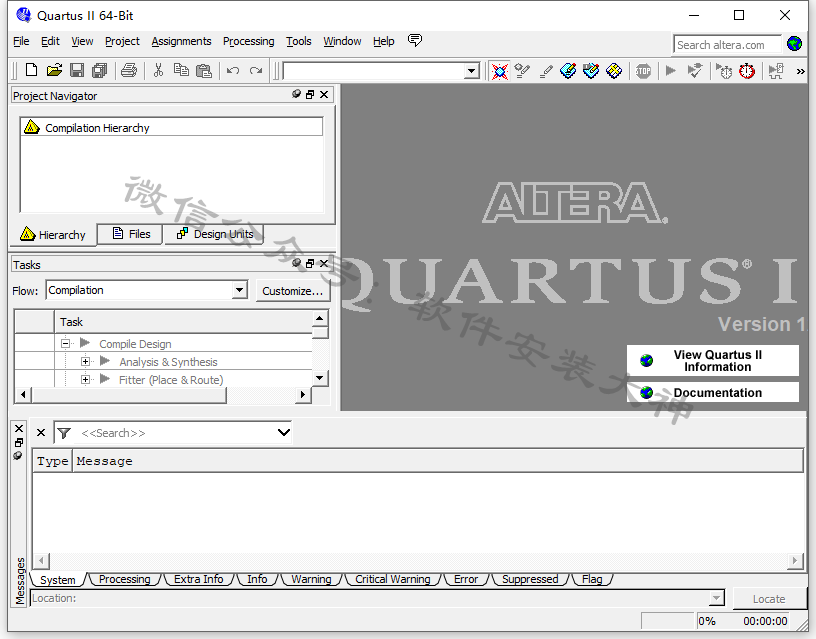Open the message Search dropdown arrow
816x639 pixels.
point(284,432)
